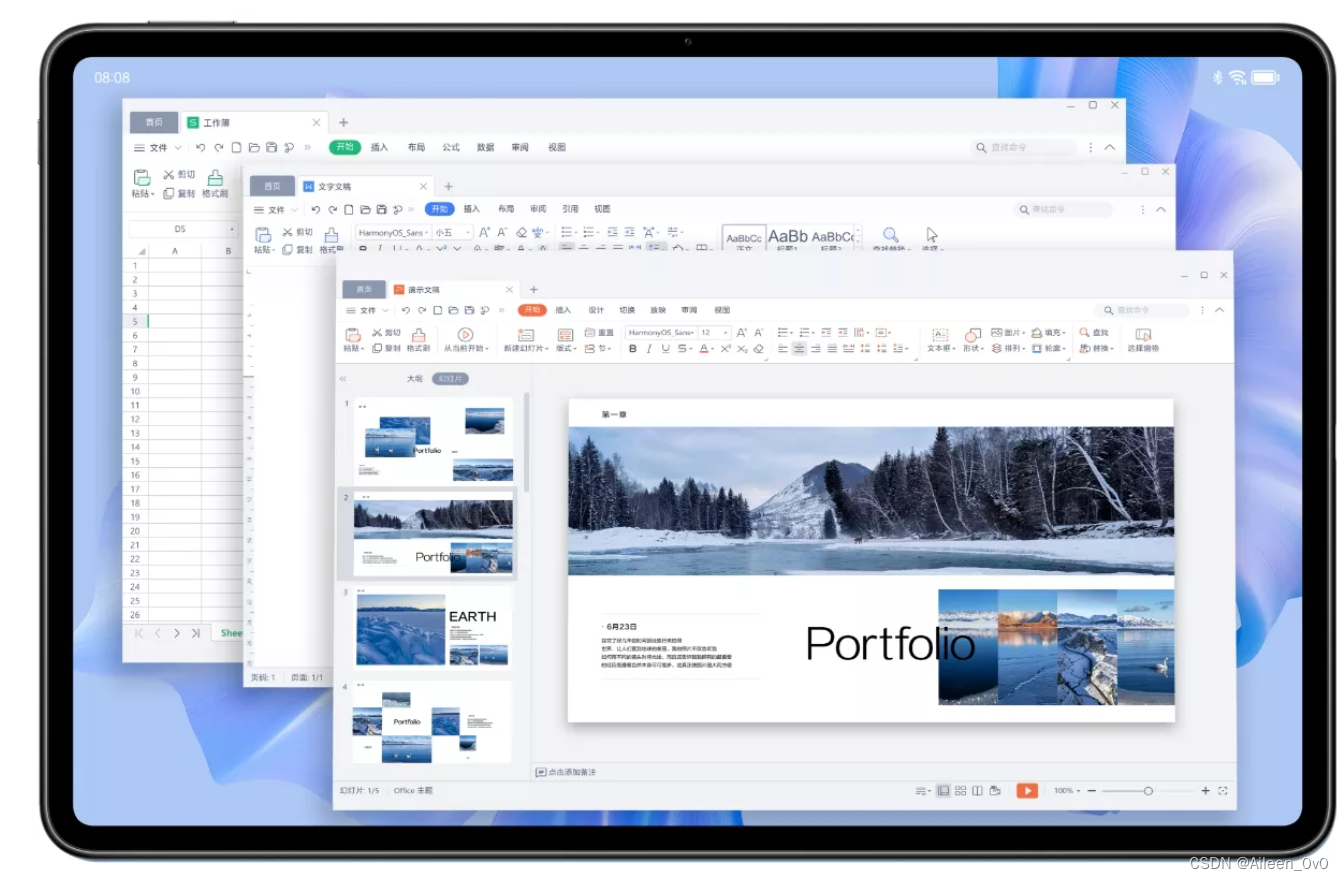
Task: Switch to Insert (插入) tab in presentation
Action: tap(563, 310)
